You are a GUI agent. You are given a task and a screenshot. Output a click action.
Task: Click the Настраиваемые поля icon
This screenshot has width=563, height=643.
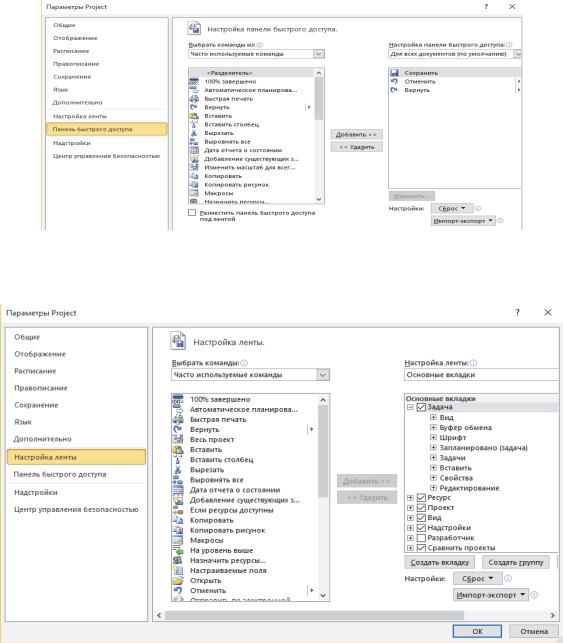tap(178, 570)
